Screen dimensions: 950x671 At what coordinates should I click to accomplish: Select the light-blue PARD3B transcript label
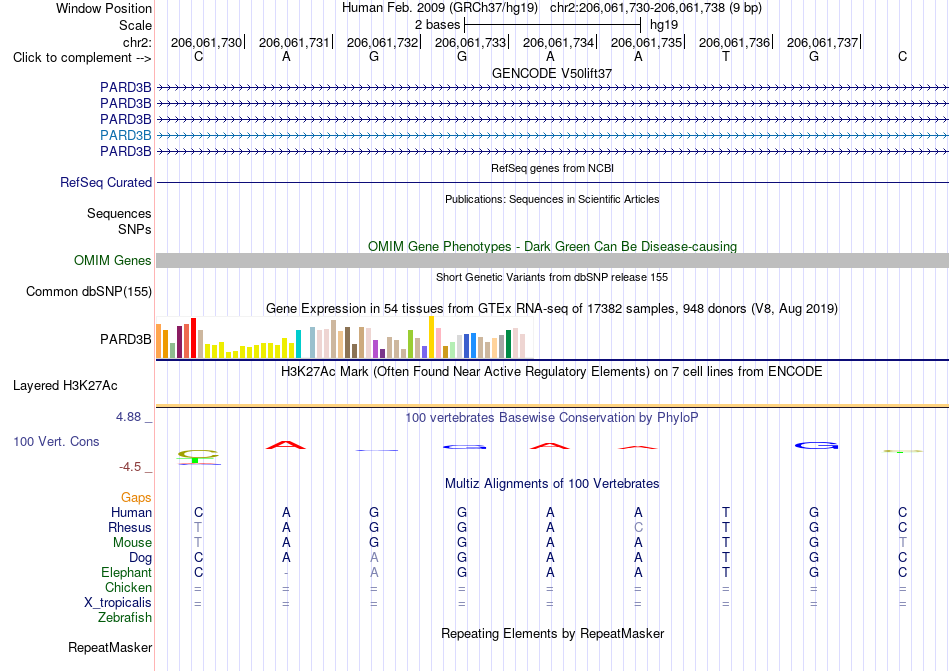click(x=125, y=135)
